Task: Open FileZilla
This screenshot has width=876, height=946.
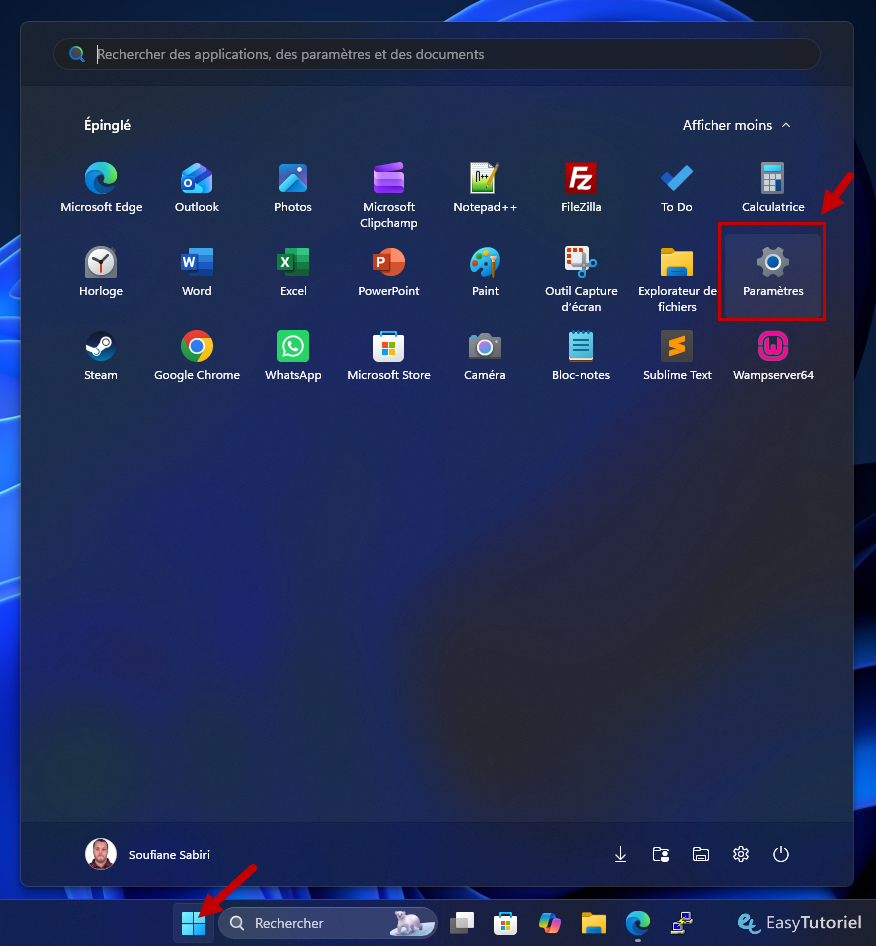Action: [581, 188]
